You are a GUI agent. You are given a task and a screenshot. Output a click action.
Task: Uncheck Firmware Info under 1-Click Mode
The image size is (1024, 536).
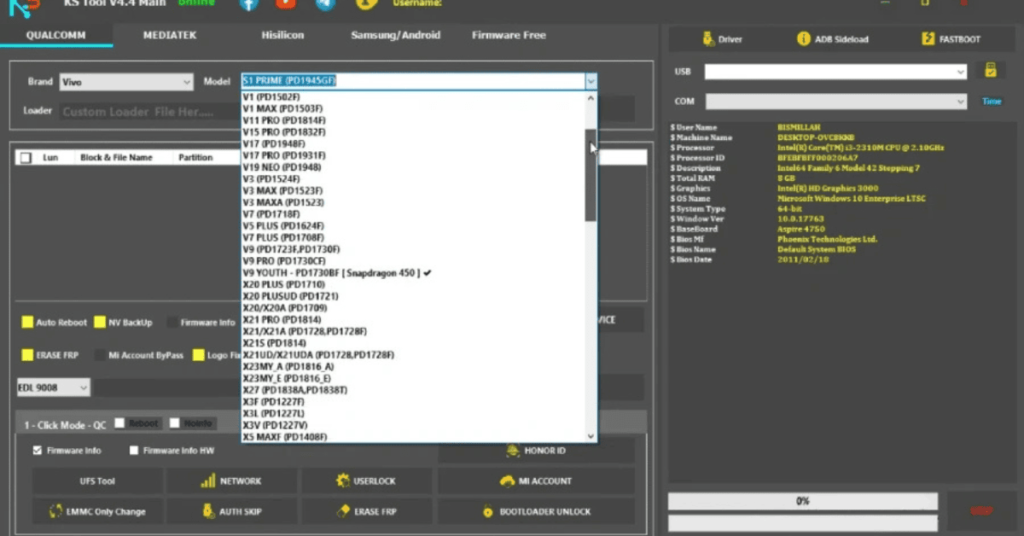[x=37, y=450]
